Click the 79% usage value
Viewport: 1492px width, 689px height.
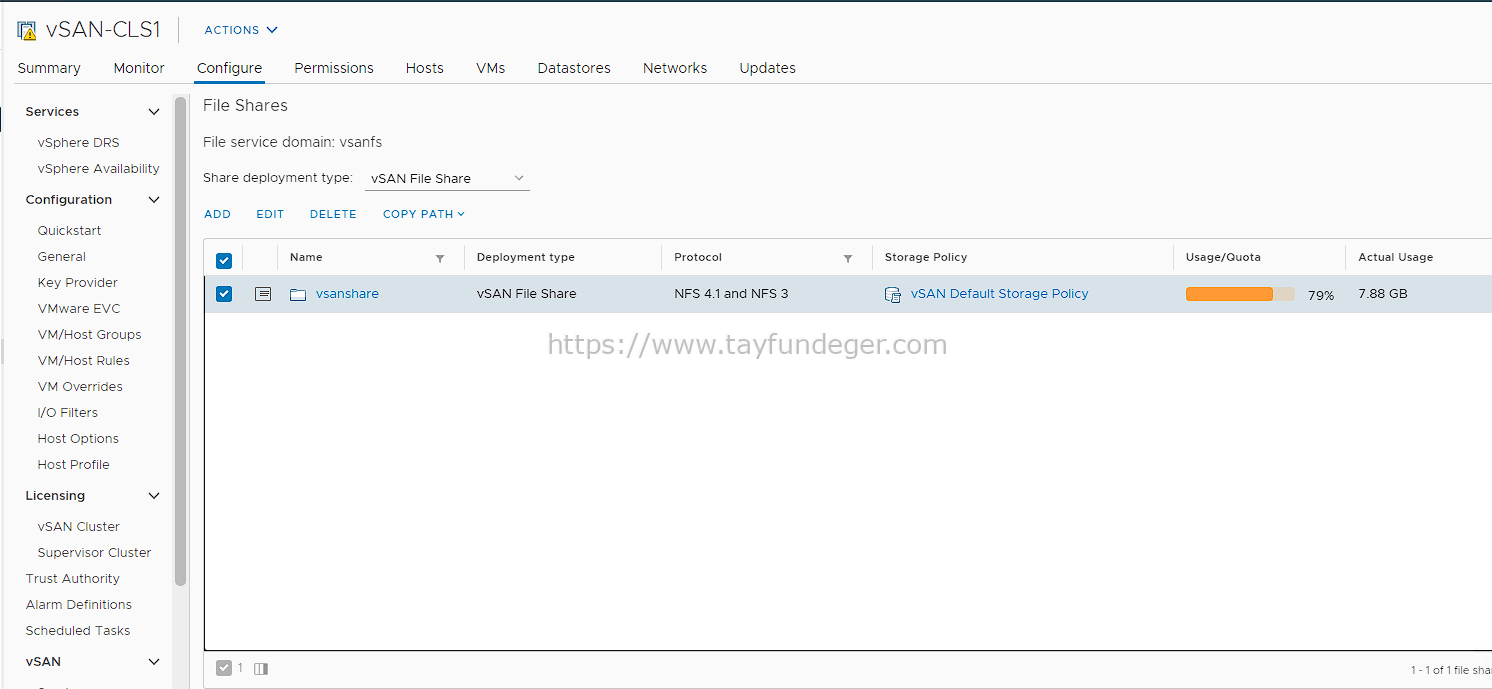tap(1321, 295)
